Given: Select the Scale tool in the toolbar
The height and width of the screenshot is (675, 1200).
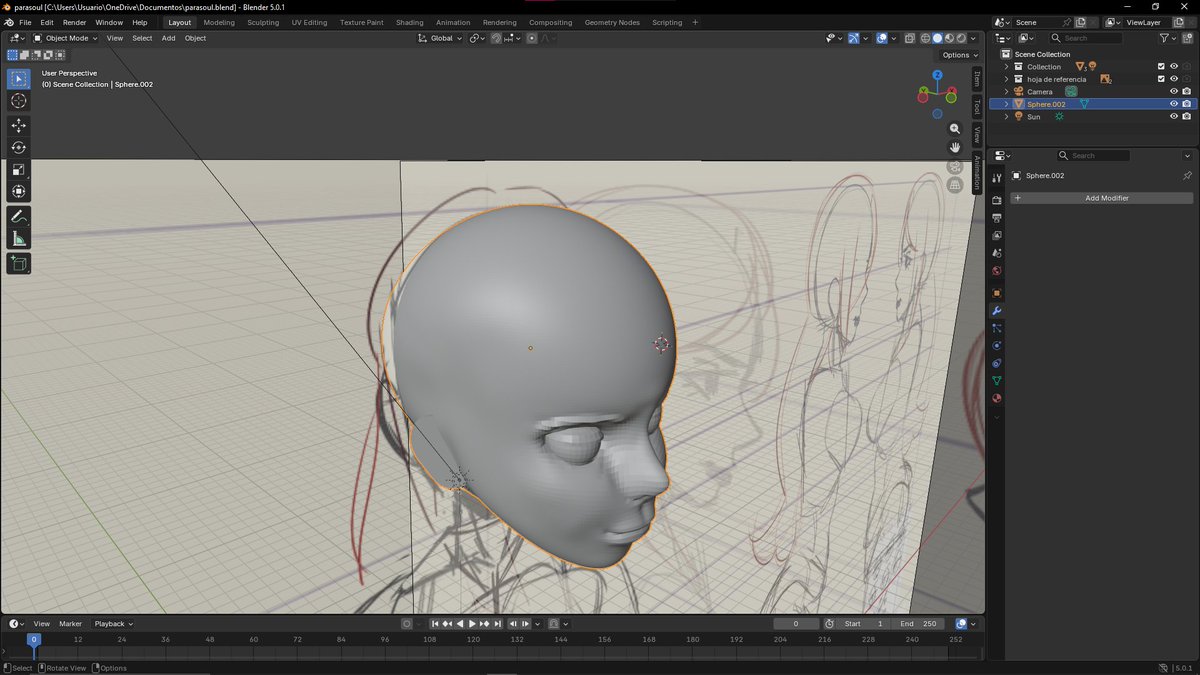Looking at the screenshot, I should point(19,169).
